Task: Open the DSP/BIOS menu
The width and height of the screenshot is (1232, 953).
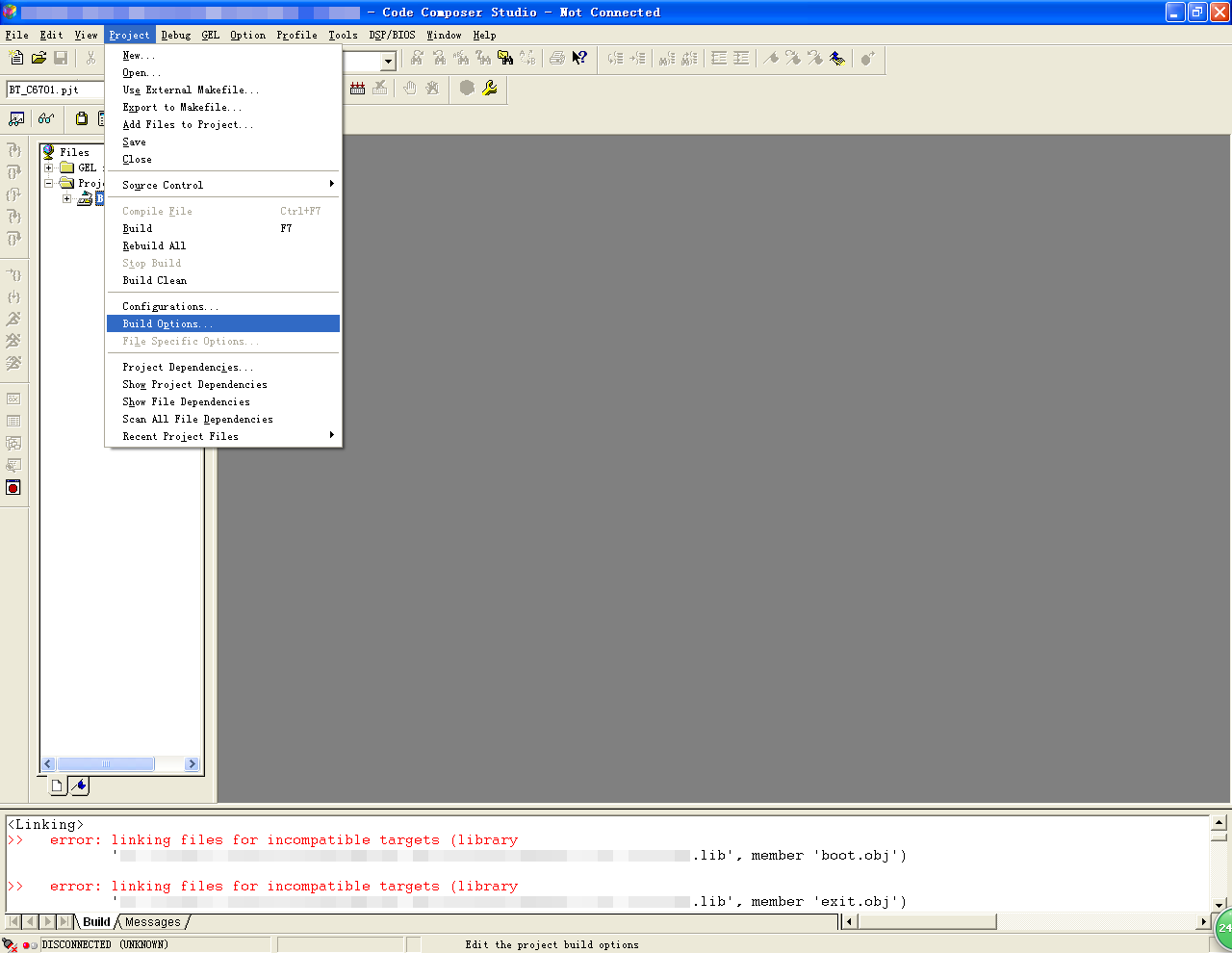Action: [x=392, y=35]
